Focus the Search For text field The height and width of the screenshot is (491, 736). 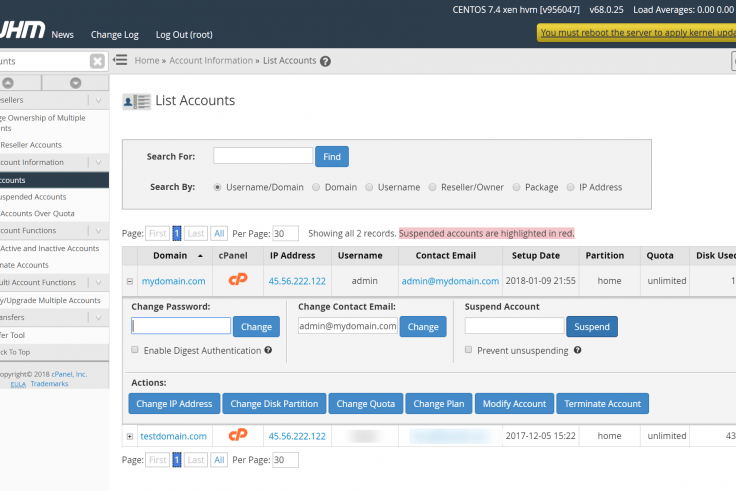point(263,155)
